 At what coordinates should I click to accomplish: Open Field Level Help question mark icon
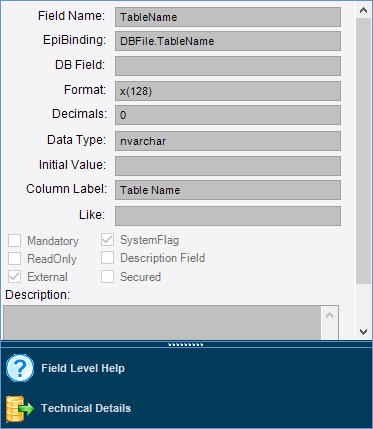point(20,368)
